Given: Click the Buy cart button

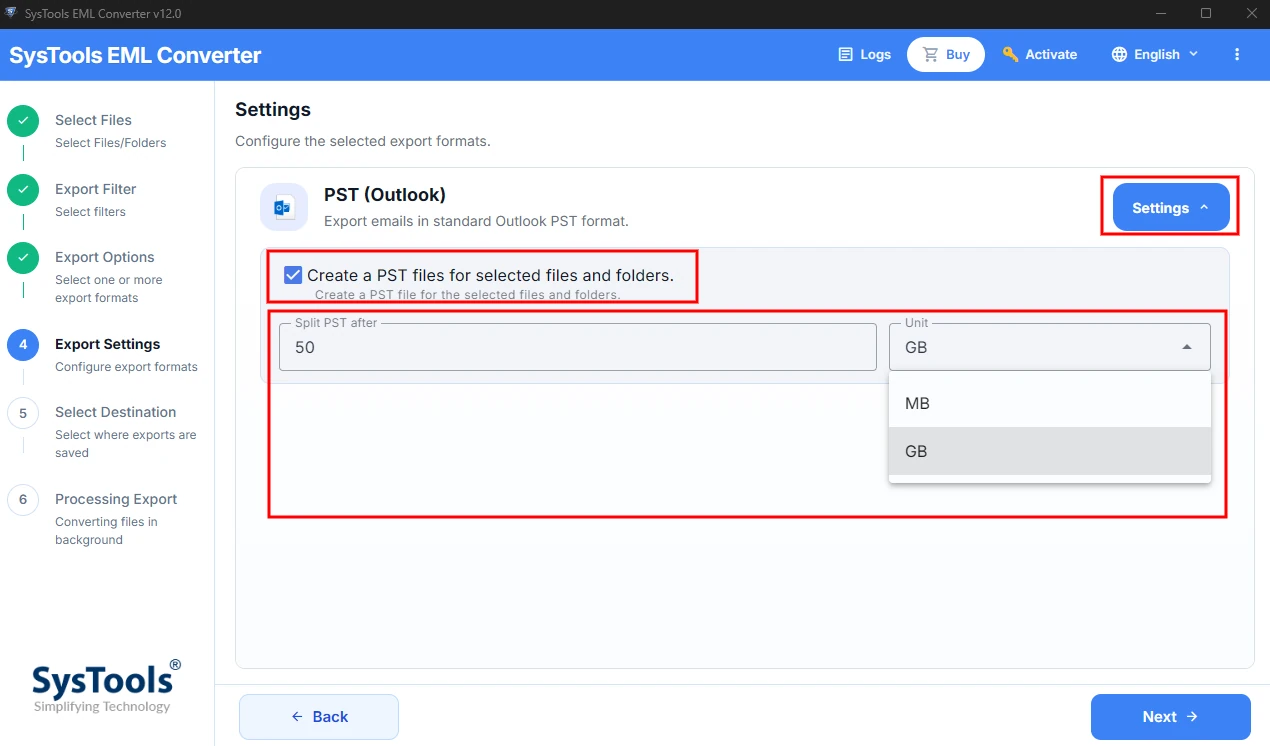Looking at the screenshot, I should pos(946,54).
